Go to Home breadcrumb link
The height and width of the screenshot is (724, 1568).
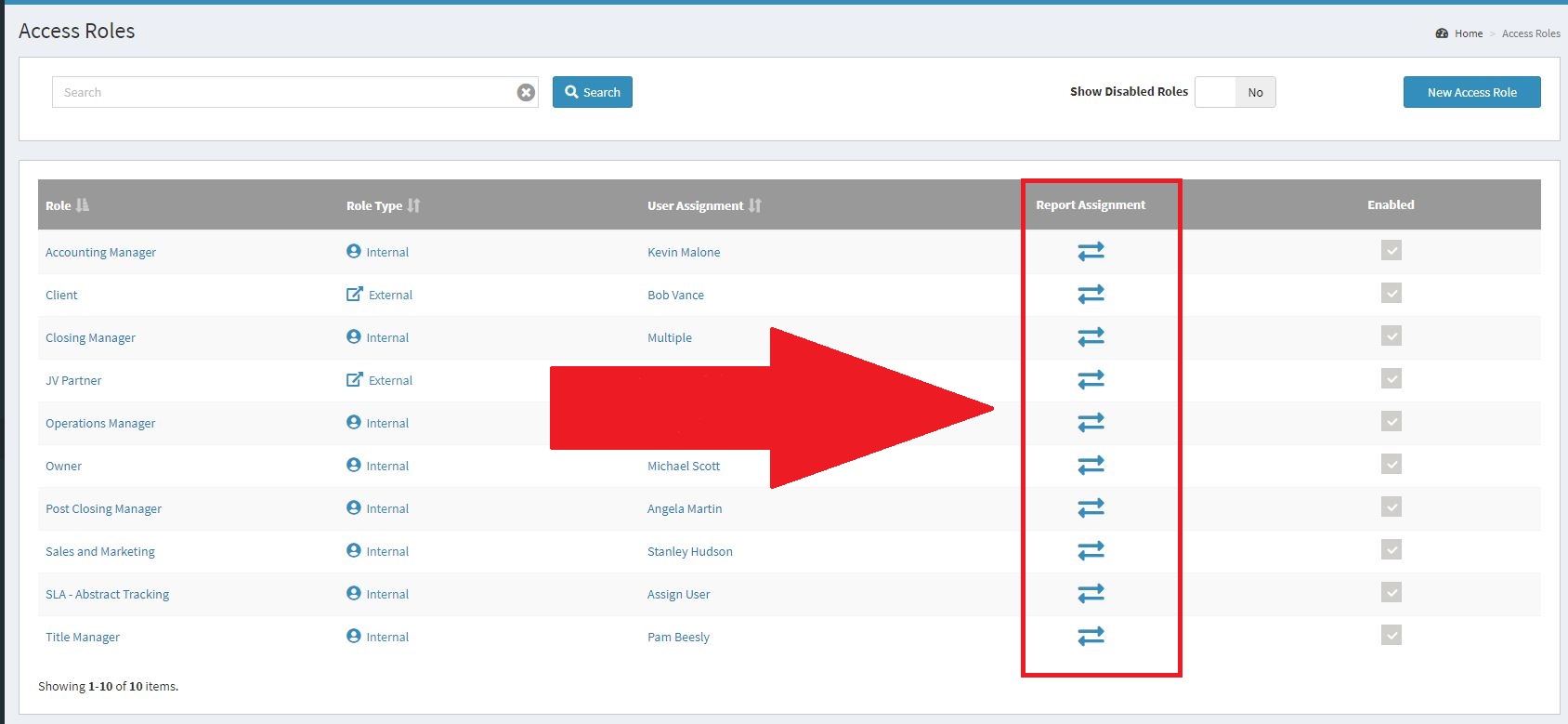coord(1469,33)
